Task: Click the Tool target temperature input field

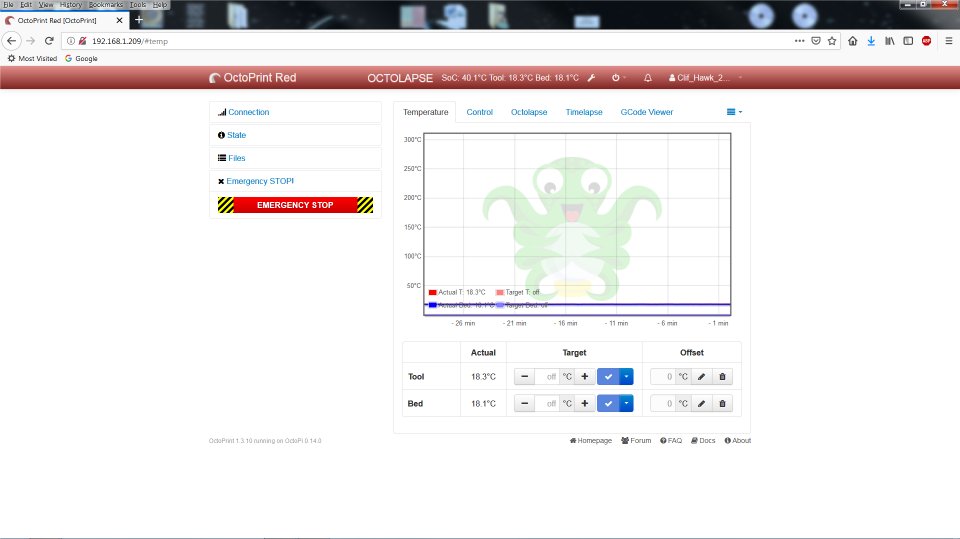Action: pos(547,376)
